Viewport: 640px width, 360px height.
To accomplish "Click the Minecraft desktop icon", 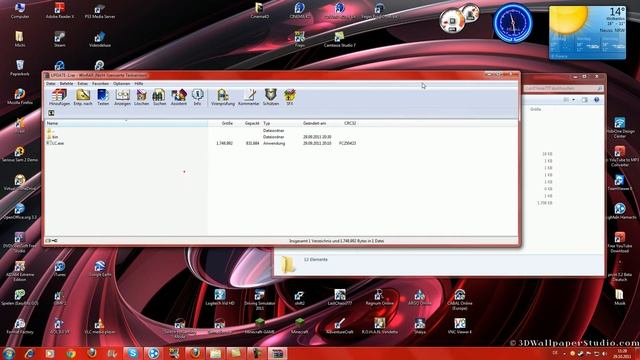I will [300, 327].
